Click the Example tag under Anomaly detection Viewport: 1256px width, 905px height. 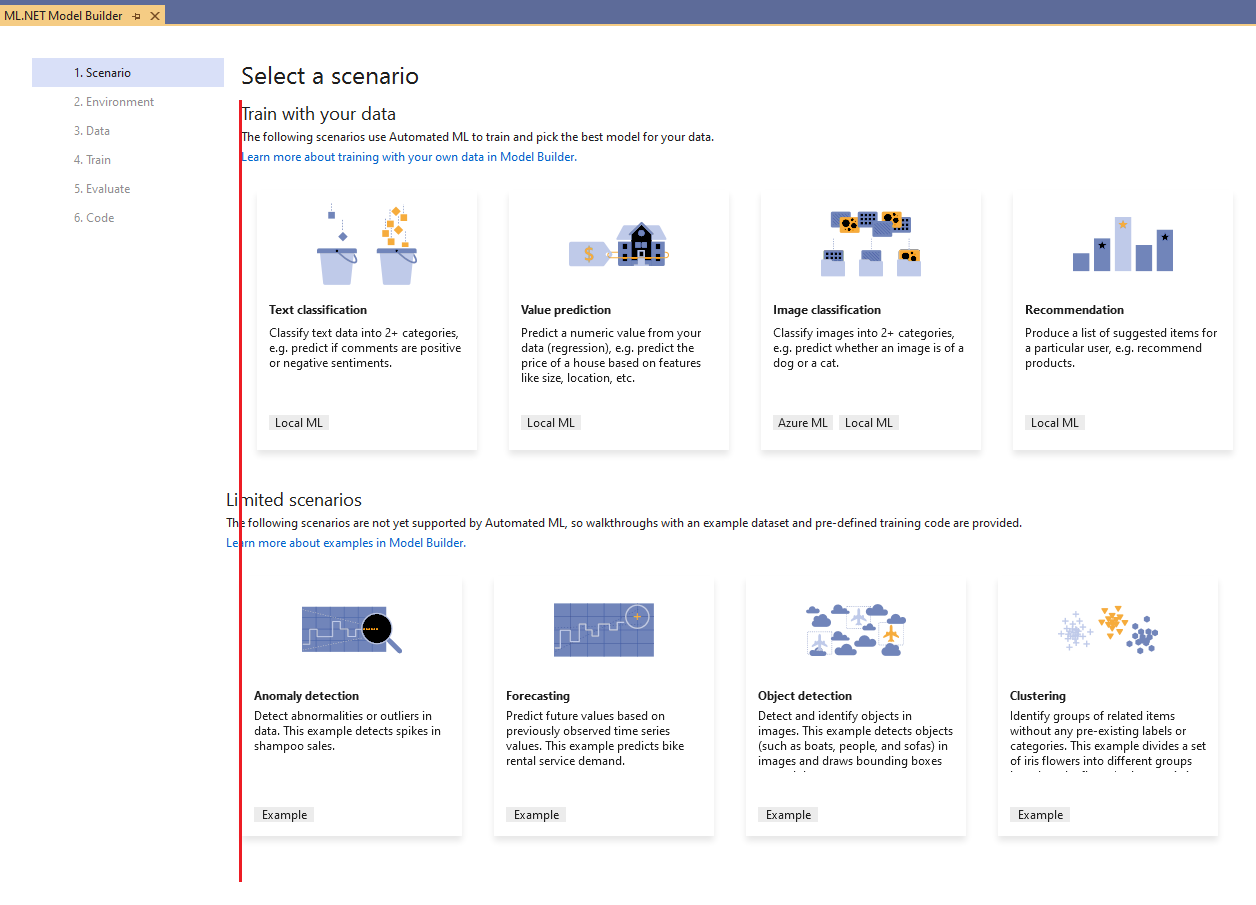(x=284, y=814)
